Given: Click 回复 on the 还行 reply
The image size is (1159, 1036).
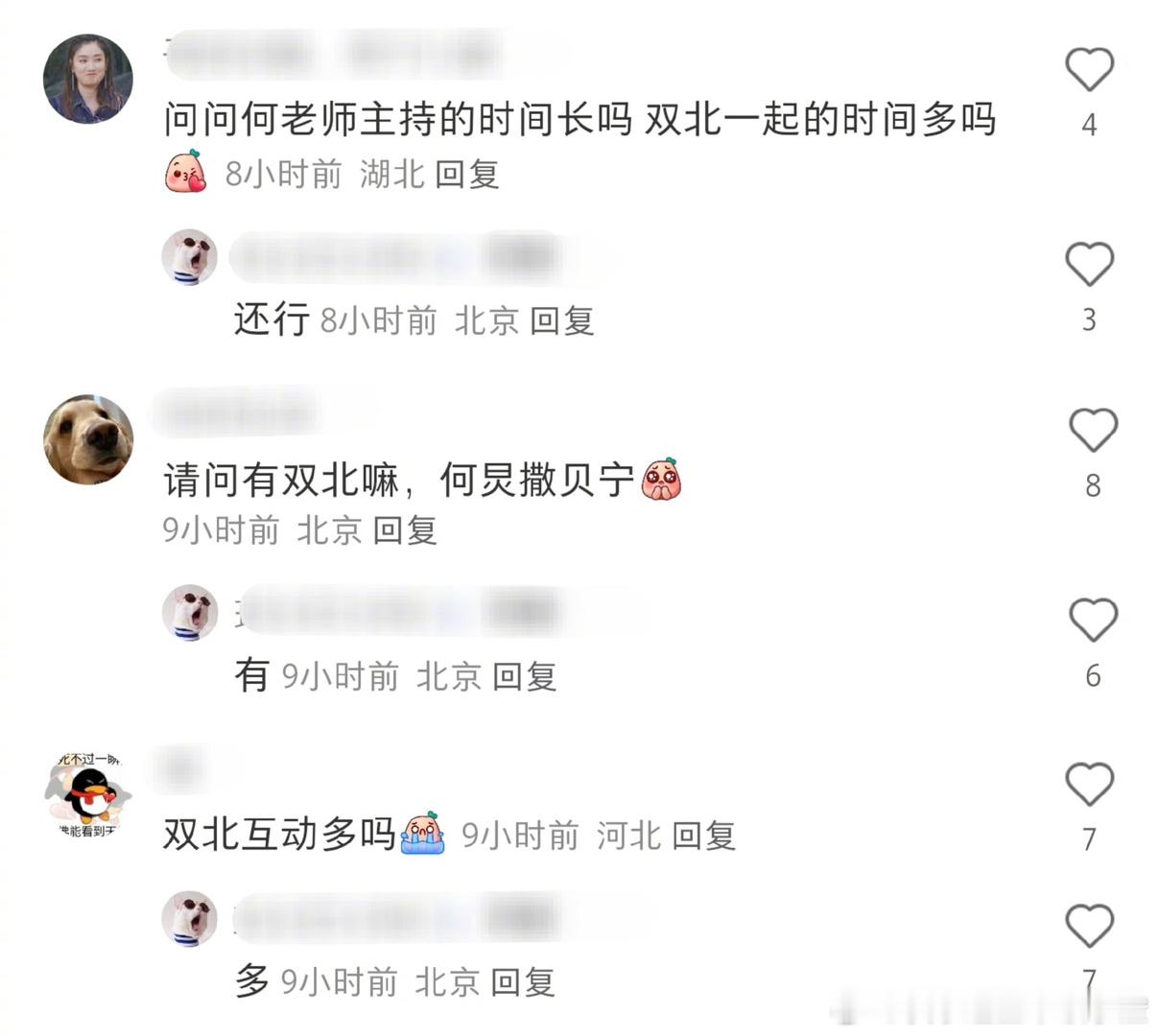Looking at the screenshot, I should (x=562, y=320).
